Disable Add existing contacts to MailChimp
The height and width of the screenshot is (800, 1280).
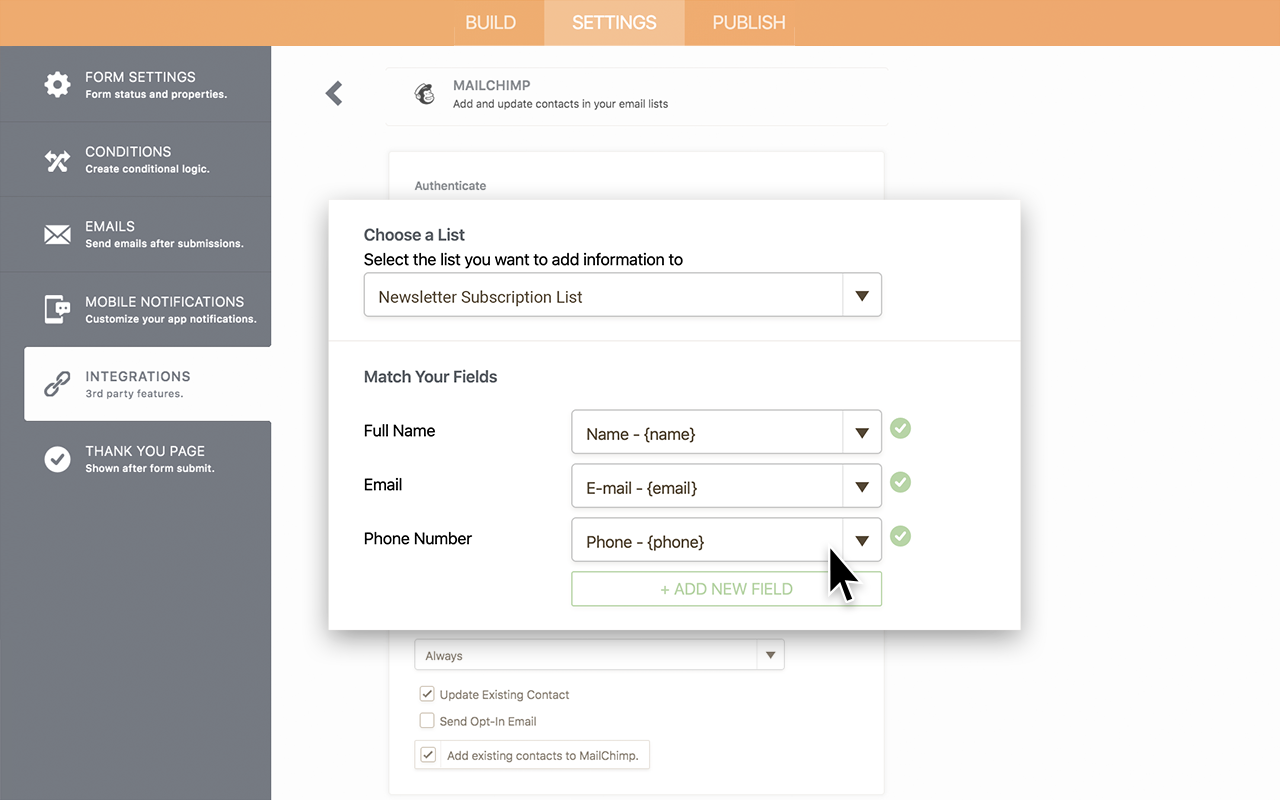pyautogui.click(x=428, y=754)
